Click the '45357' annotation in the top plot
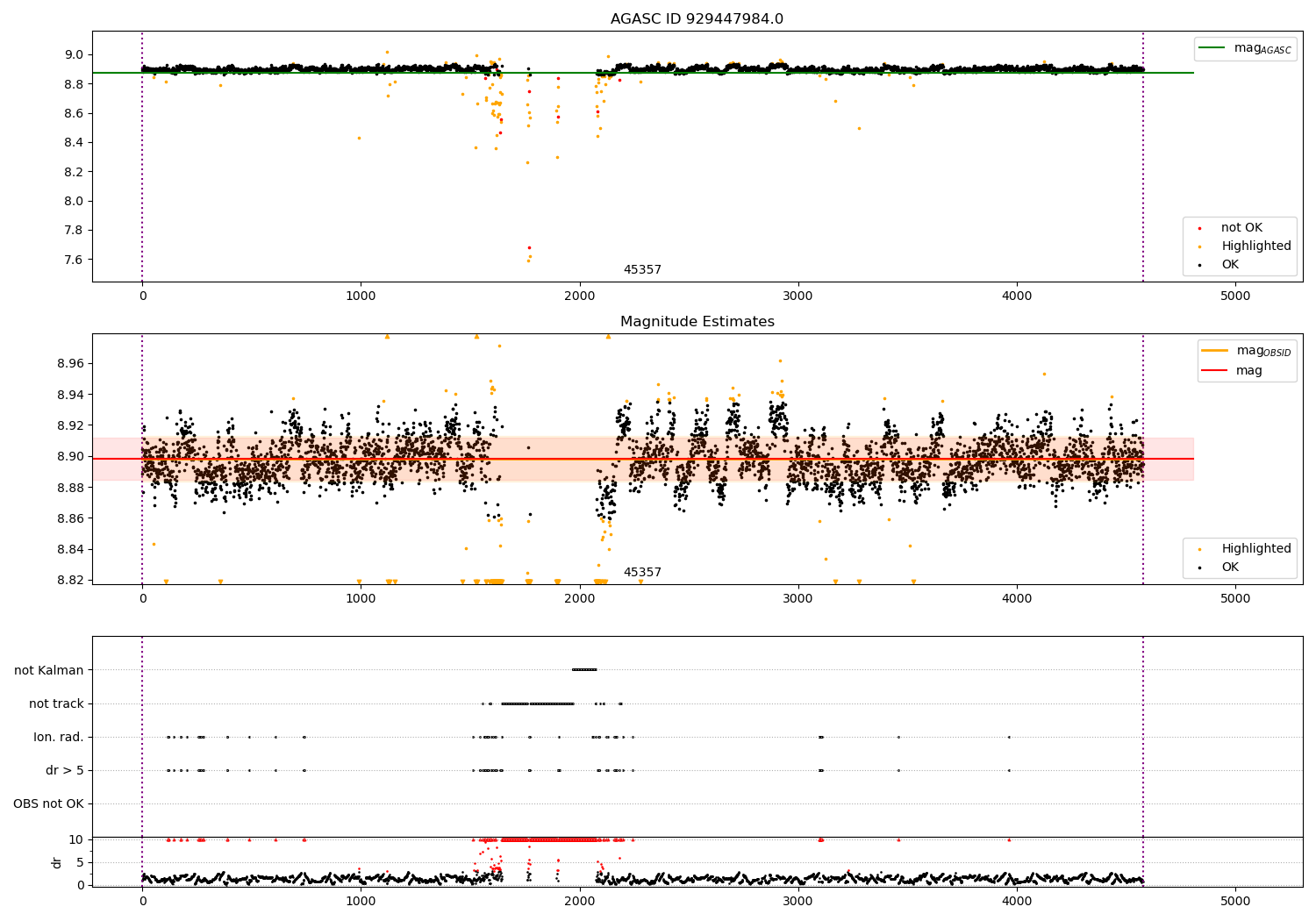Image resolution: width=1316 pixels, height=921 pixels. click(x=642, y=270)
